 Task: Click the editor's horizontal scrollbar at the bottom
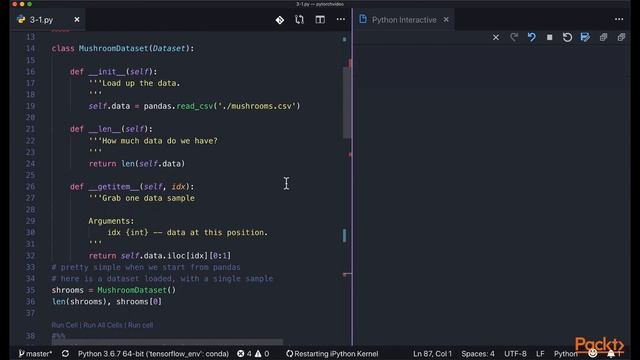tap(167, 342)
